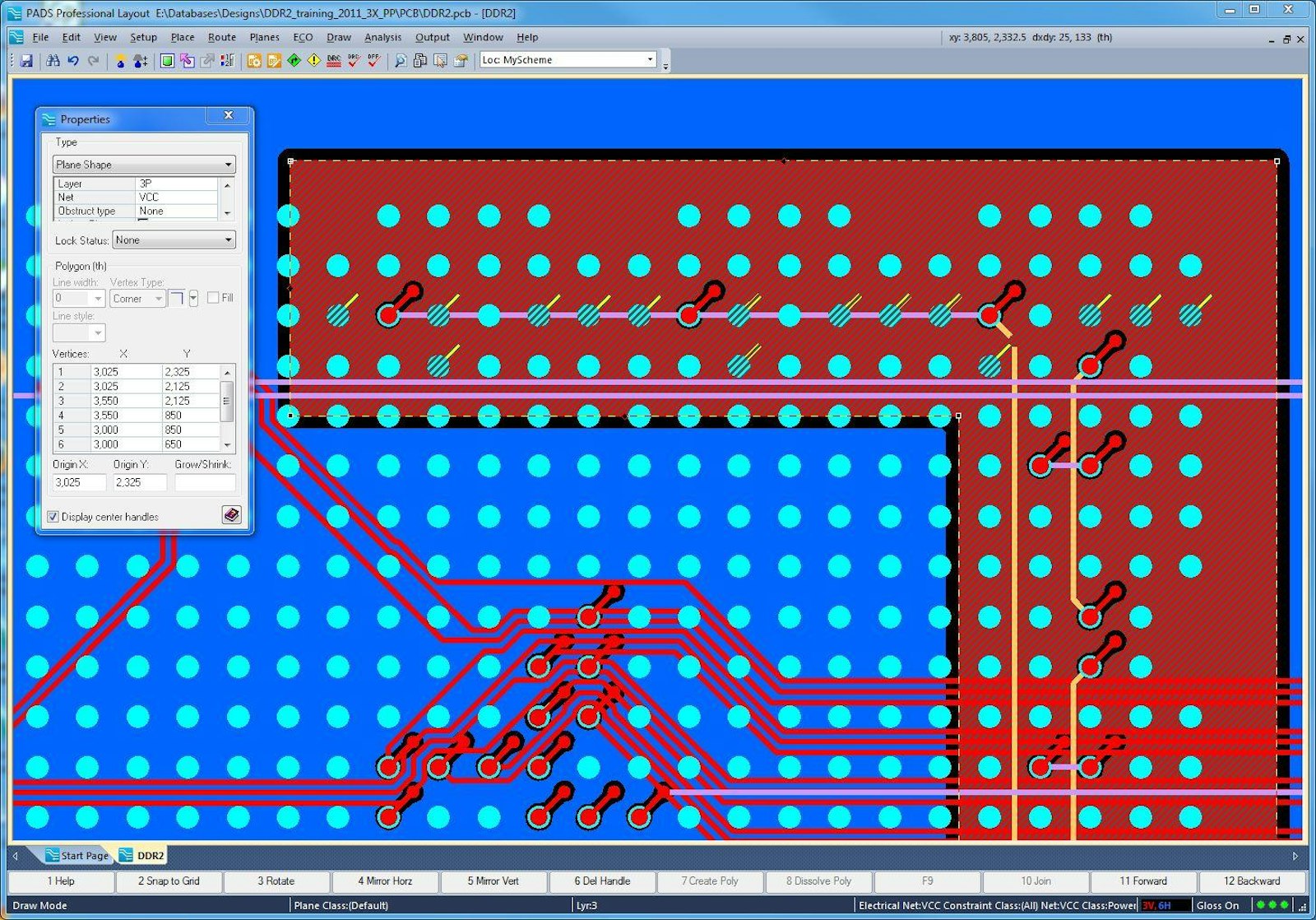Open the Find tool using the binoculars icon
This screenshot has width=1316, height=920.
[53, 59]
